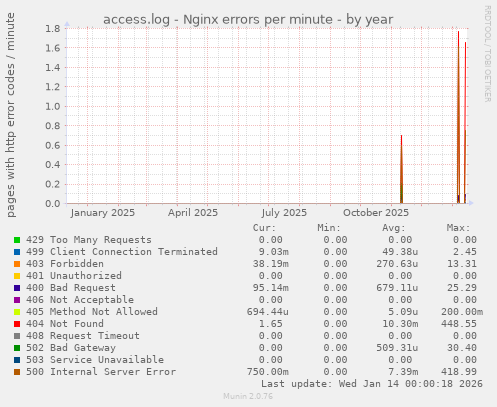Click the '403 Forbidden' legend label
The width and height of the screenshot is (497, 407).
(65, 264)
